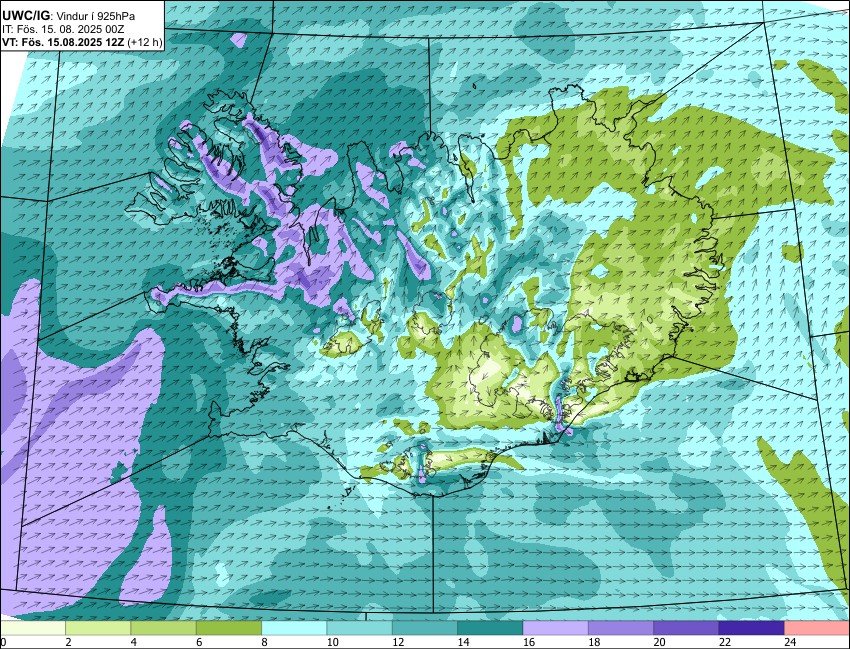Select the pale cyan 8–10 legend swatch
850x649 pixels.
click(294, 628)
